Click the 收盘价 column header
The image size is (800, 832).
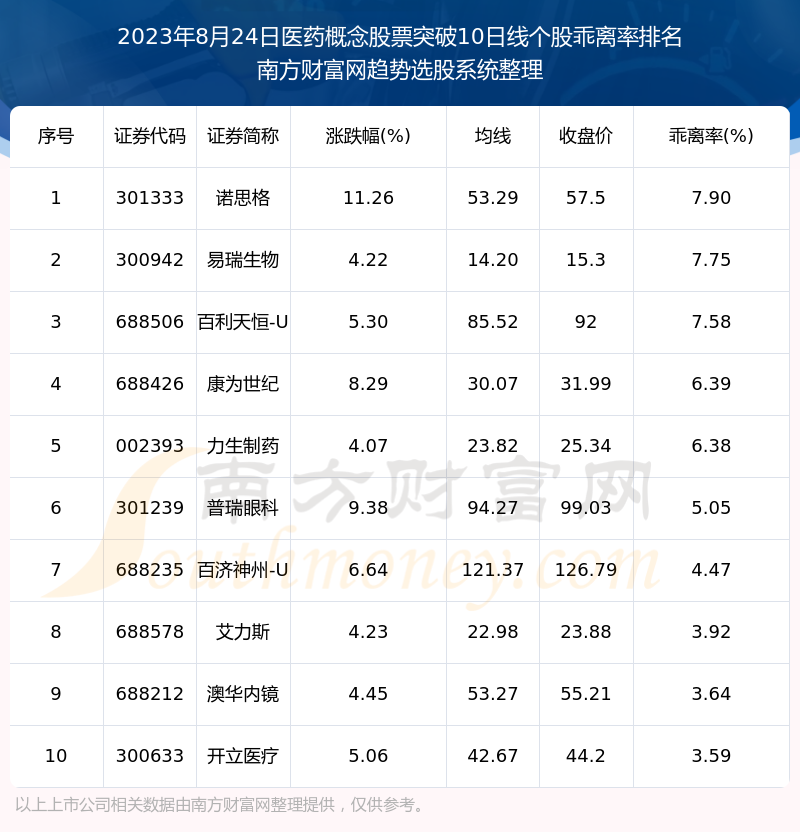[586, 136]
